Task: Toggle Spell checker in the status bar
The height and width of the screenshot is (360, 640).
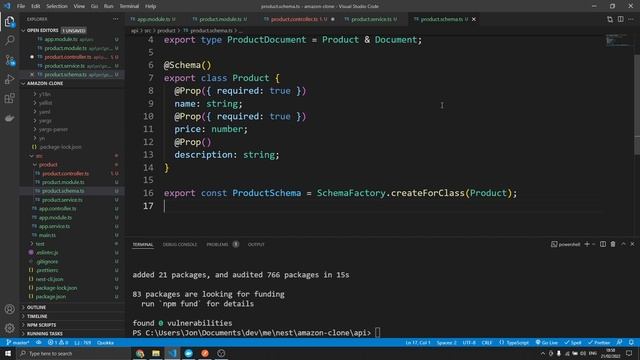Action: (x=573, y=342)
